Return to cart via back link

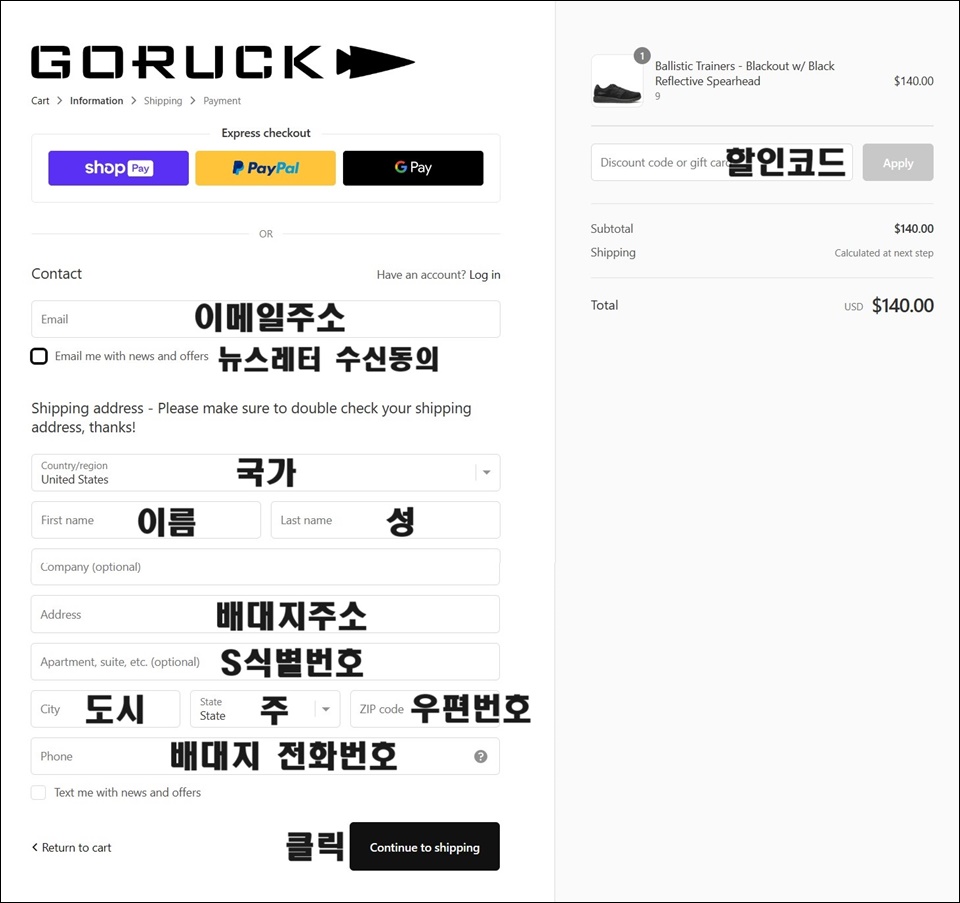pos(72,848)
